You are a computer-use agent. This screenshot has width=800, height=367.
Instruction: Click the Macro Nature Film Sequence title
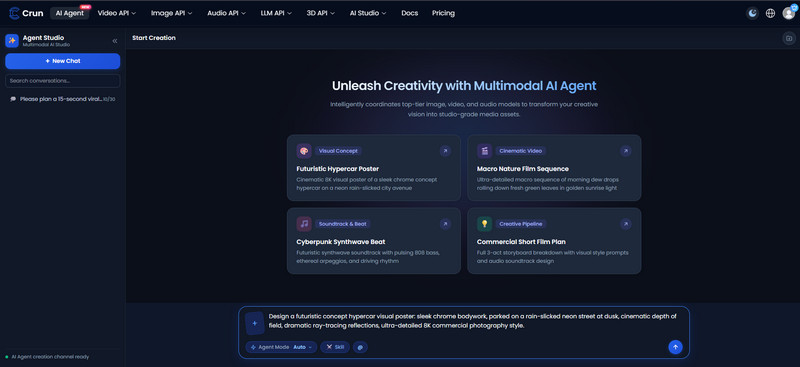pyautogui.click(x=522, y=169)
